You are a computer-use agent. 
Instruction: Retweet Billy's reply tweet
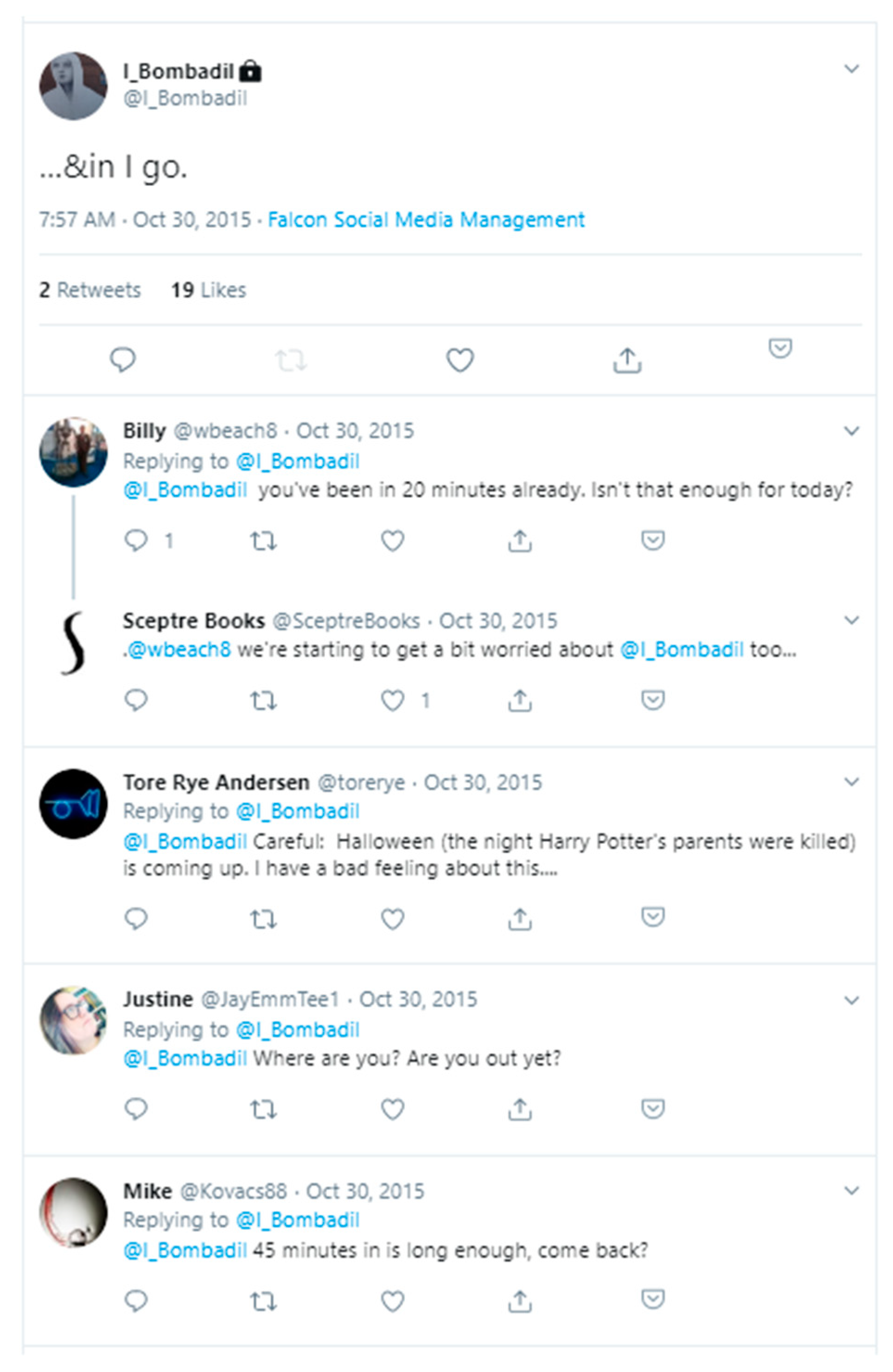(x=263, y=541)
